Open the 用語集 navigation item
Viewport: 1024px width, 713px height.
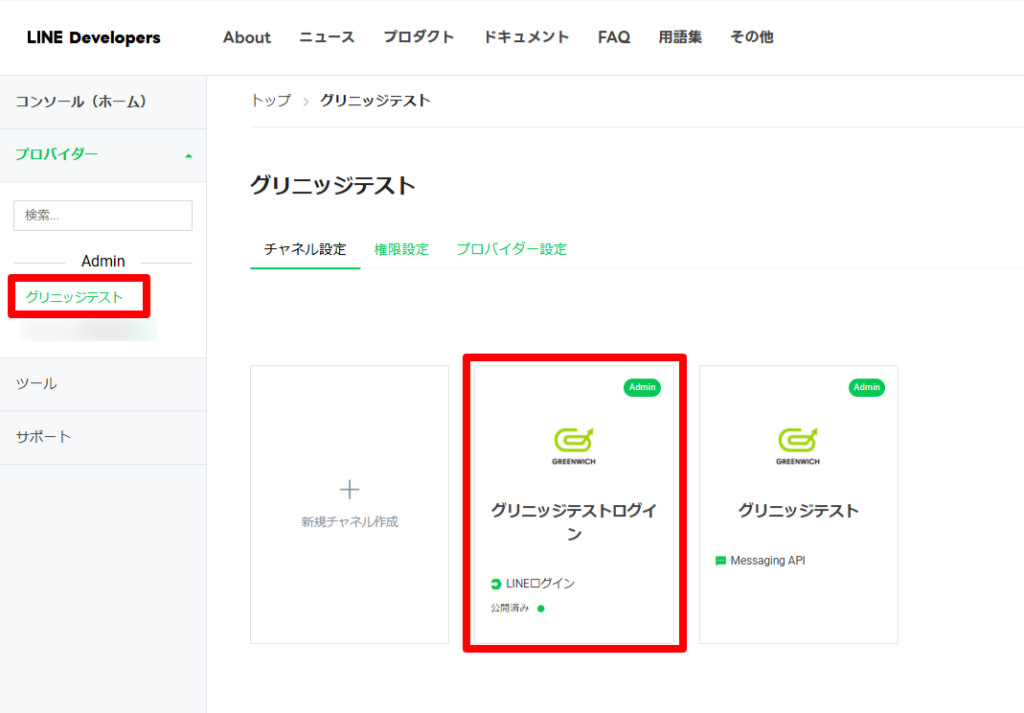[x=680, y=37]
